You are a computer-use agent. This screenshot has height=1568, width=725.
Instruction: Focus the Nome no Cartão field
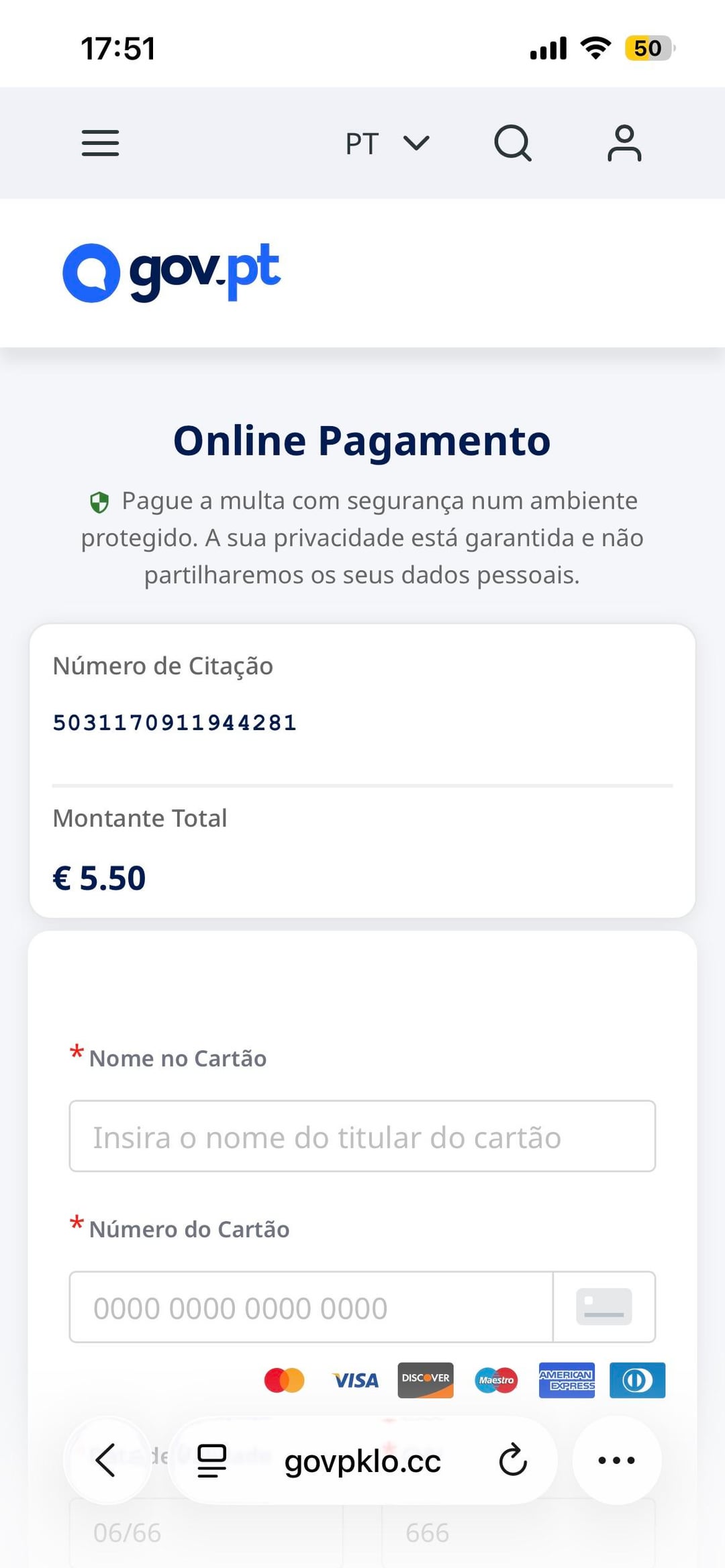point(362,1136)
